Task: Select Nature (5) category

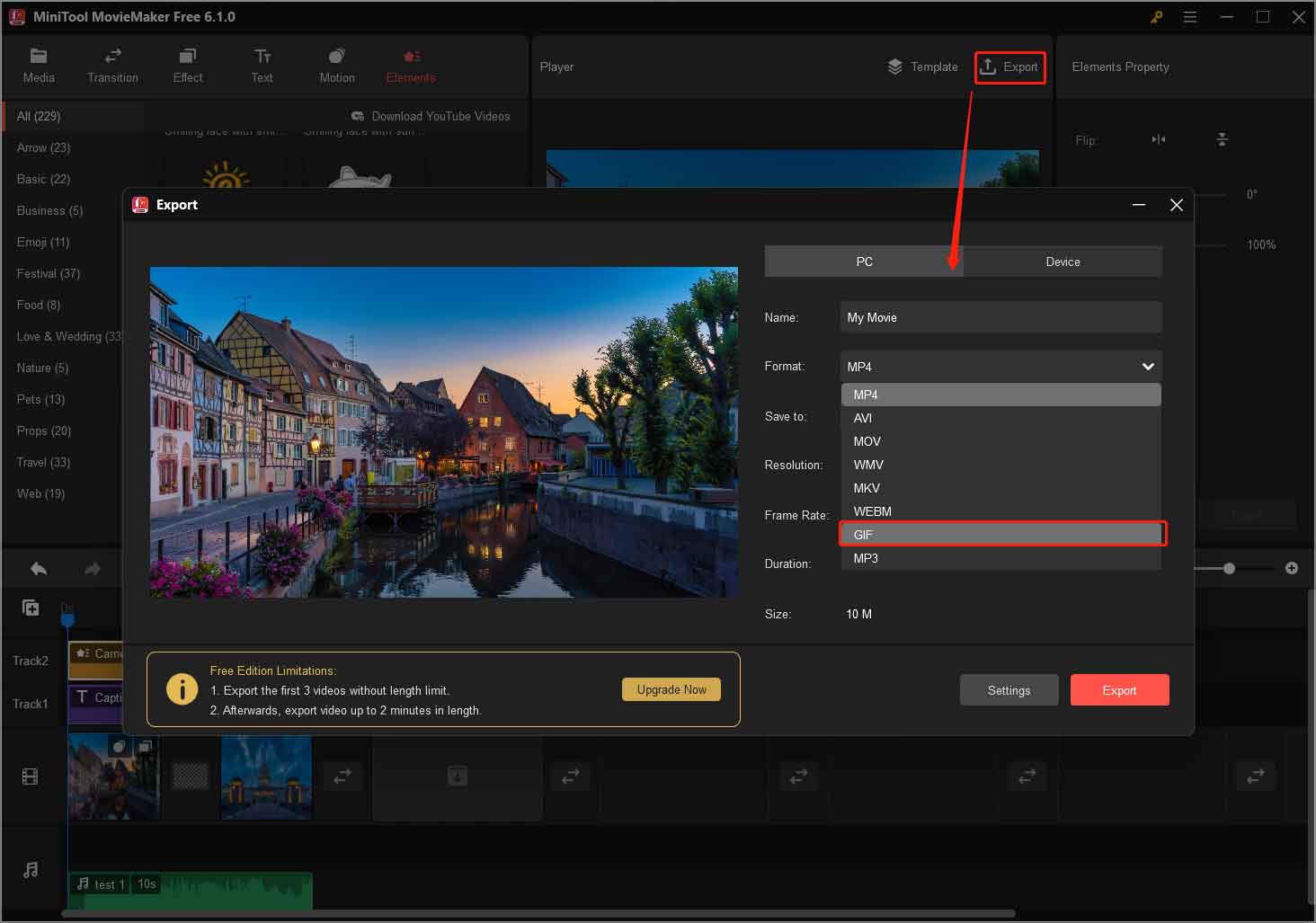Action: click(42, 368)
